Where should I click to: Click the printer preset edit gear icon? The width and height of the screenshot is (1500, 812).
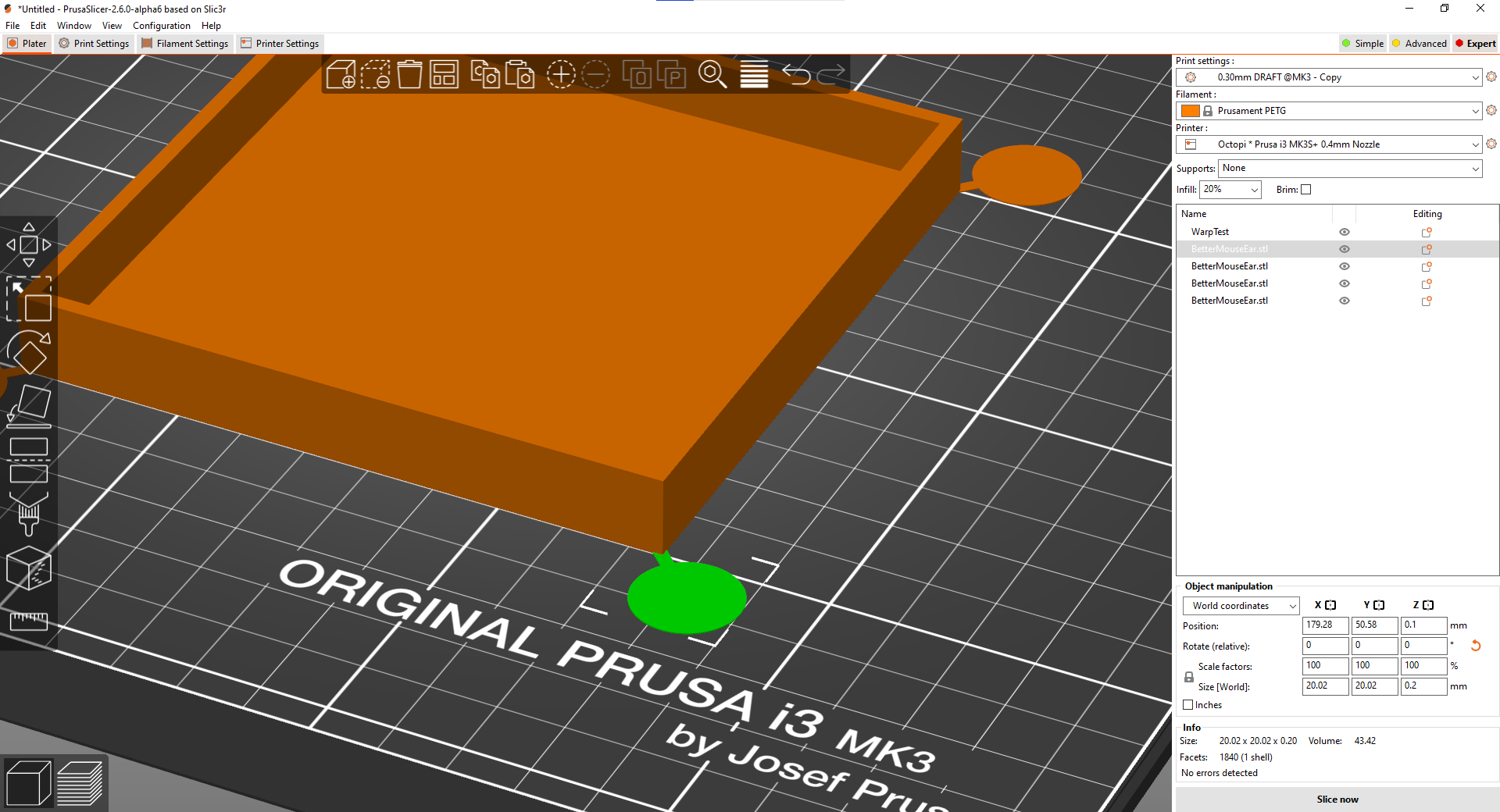(1491, 144)
